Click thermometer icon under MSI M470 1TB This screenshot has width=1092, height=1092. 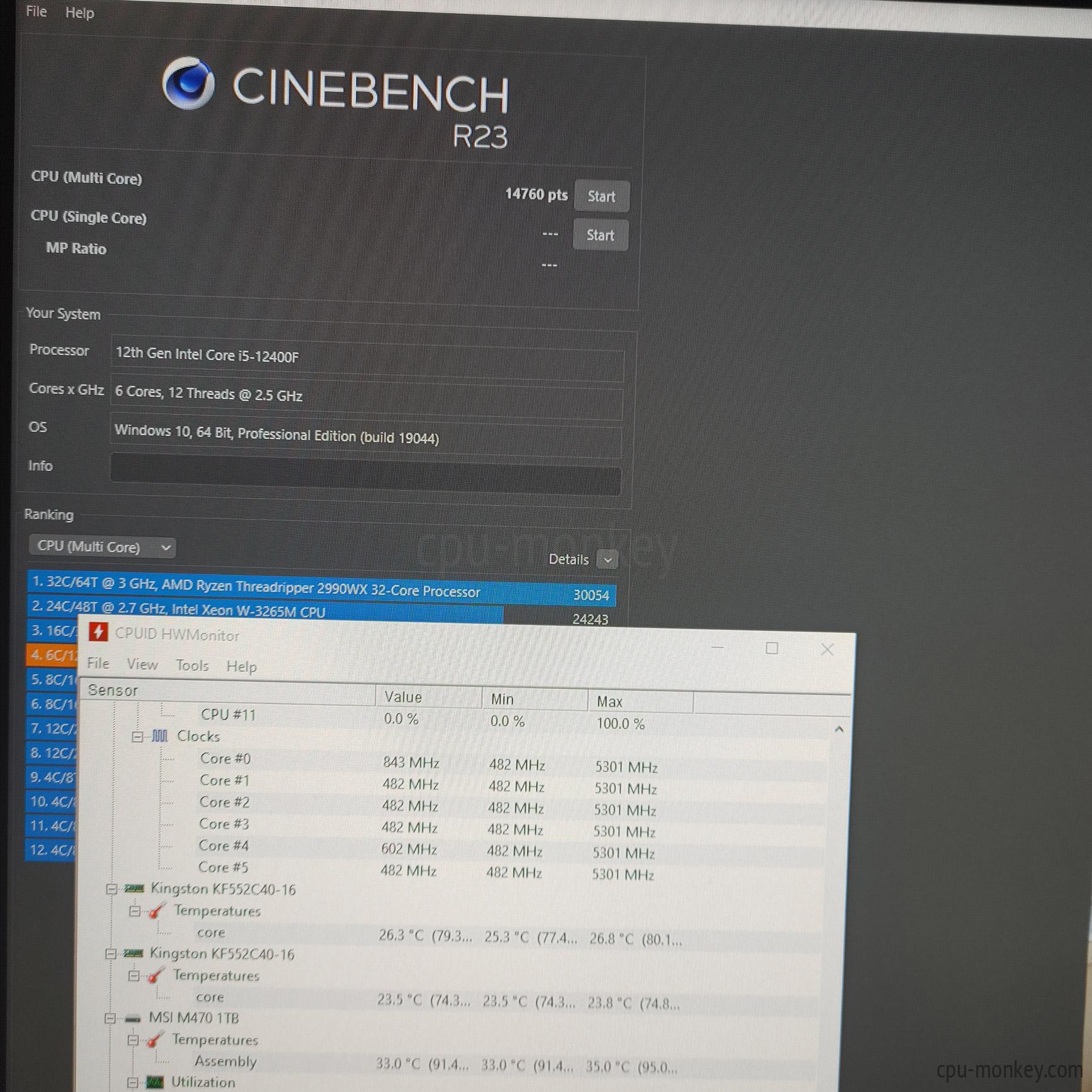click(x=154, y=1040)
